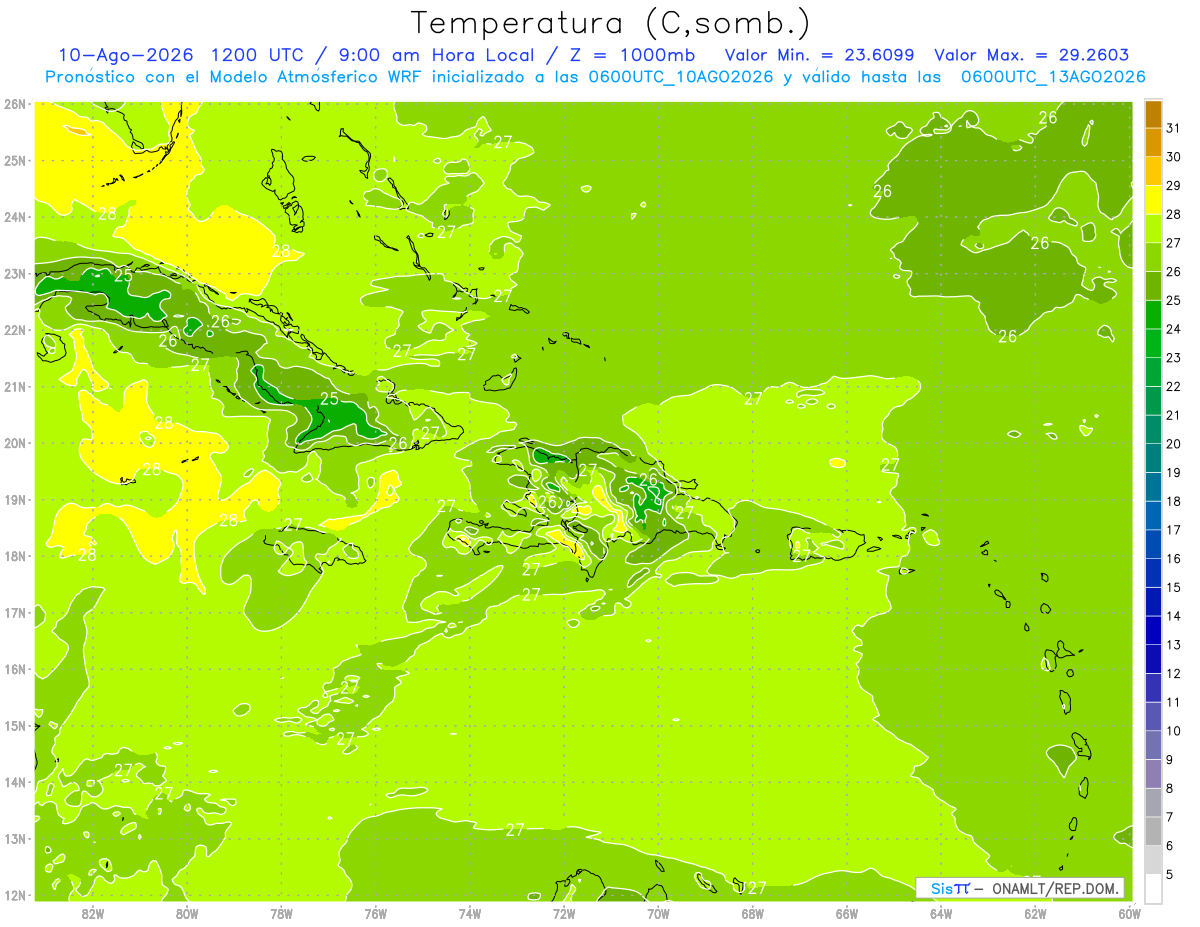Select the 16N latitude axis label

tap(14, 669)
